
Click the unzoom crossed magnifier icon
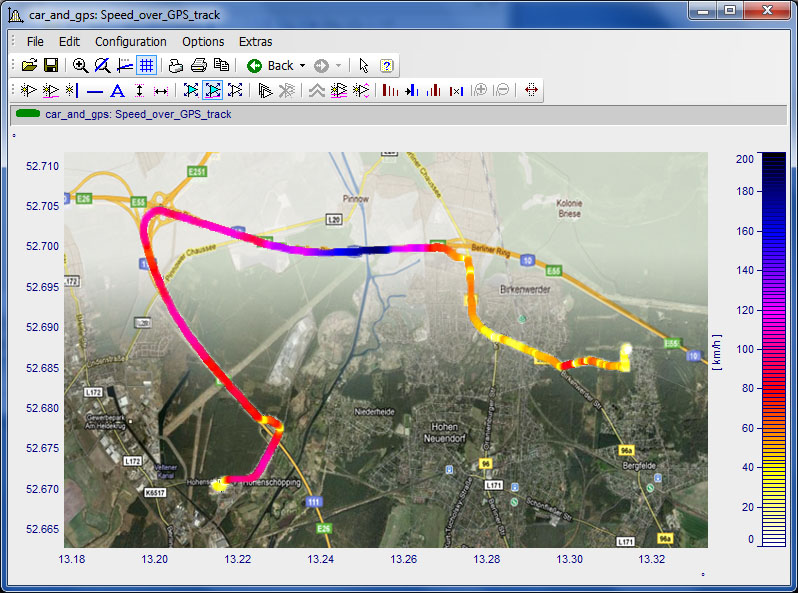tap(102, 65)
